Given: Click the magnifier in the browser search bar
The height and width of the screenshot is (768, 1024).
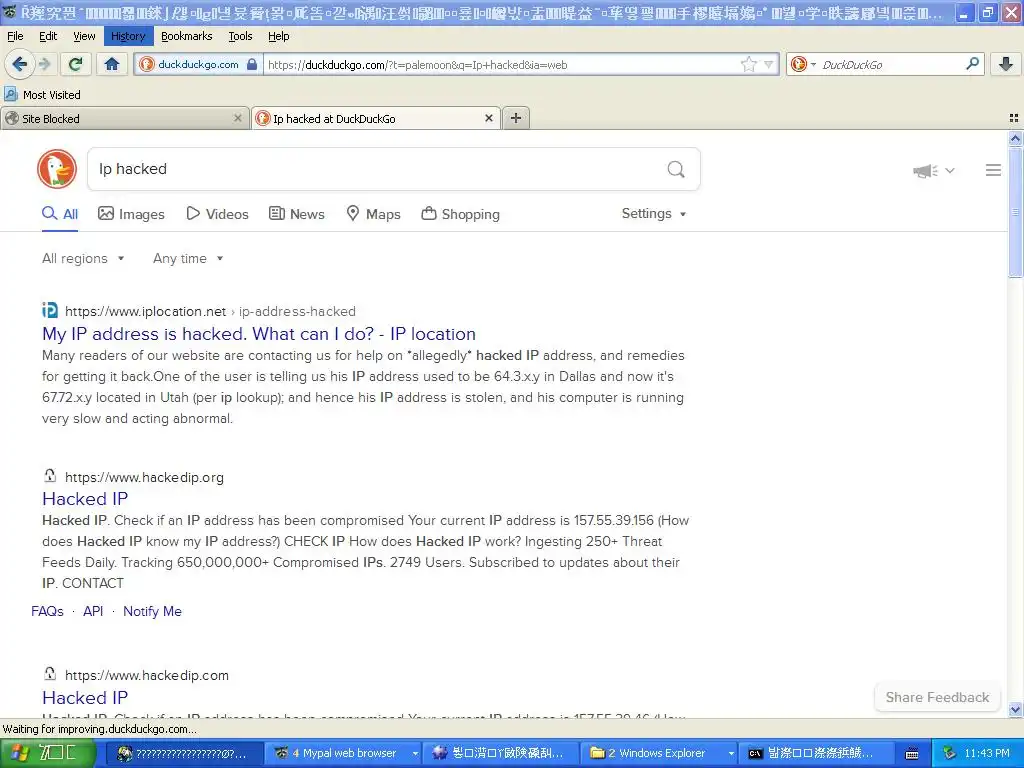Looking at the screenshot, I should (x=972, y=64).
